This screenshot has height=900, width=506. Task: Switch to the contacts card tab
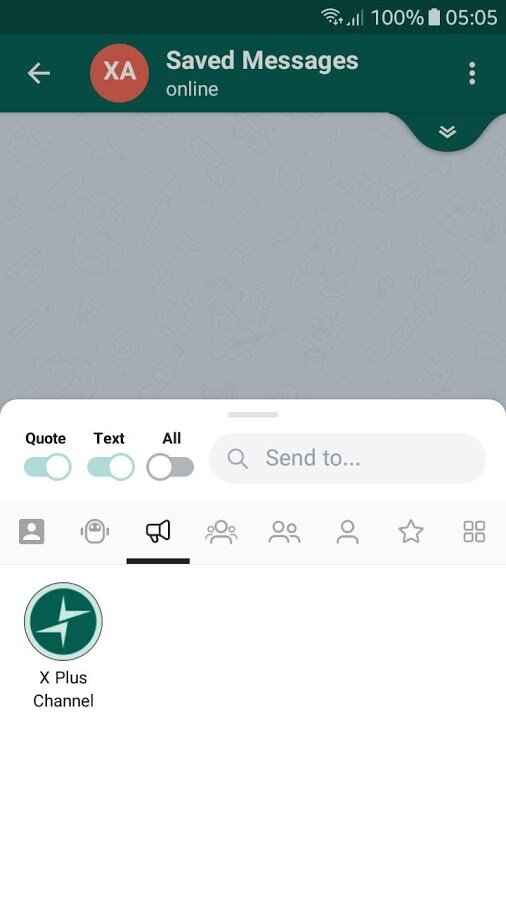coord(32,532)
